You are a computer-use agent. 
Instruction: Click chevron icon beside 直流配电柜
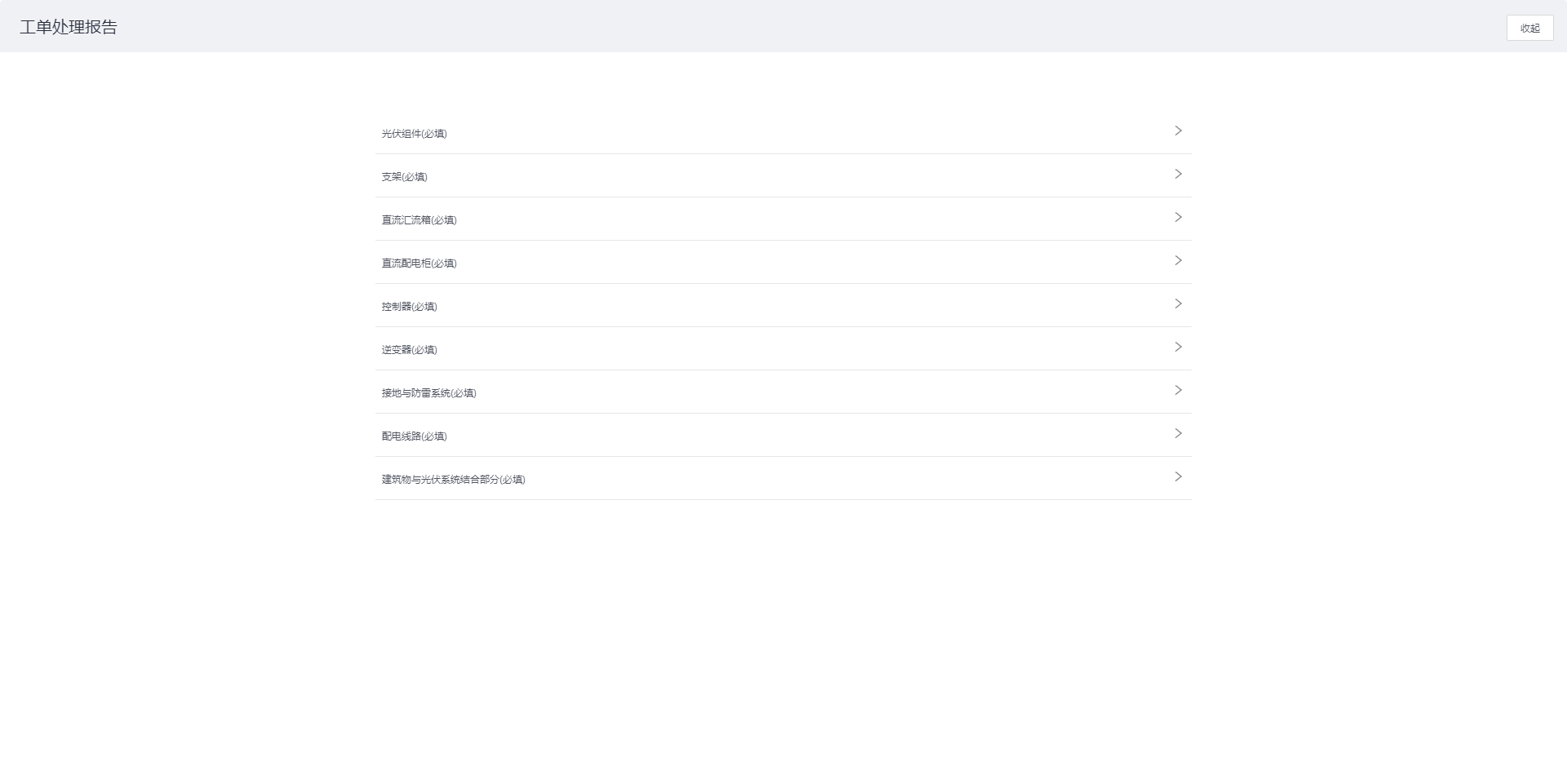coord(1178,260)
